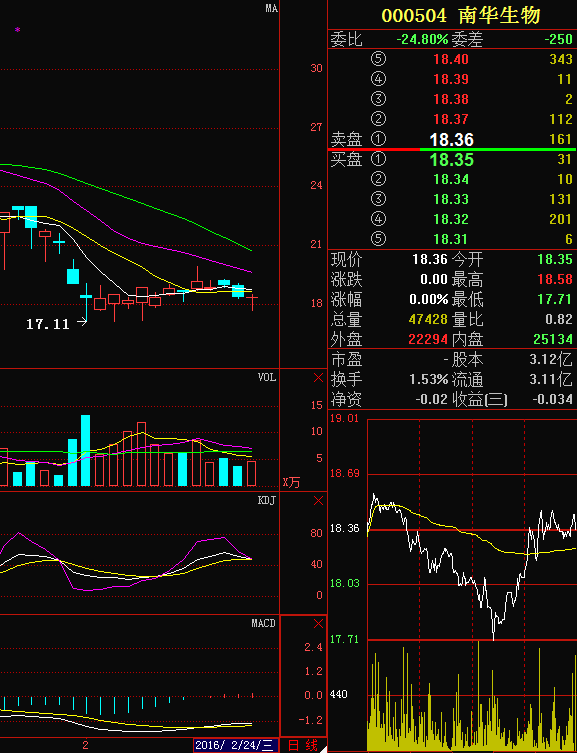Click the intraday volume label 440
The width and height of the screenshot is (577, 753).
coord(339,694)
